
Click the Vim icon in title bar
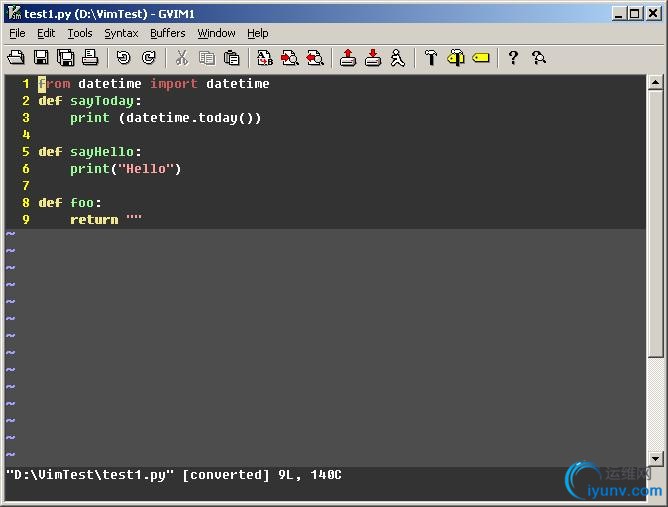coord(14,13)
